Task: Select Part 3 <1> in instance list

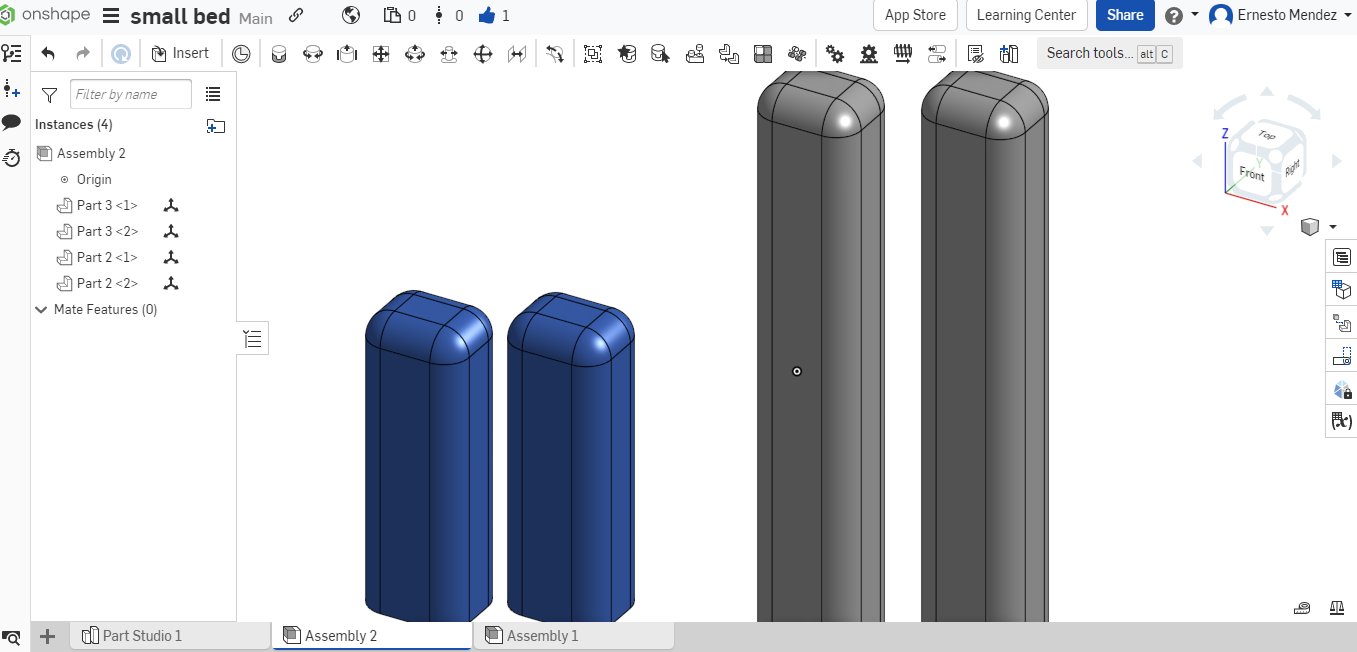Action: (x=107, y=205)
